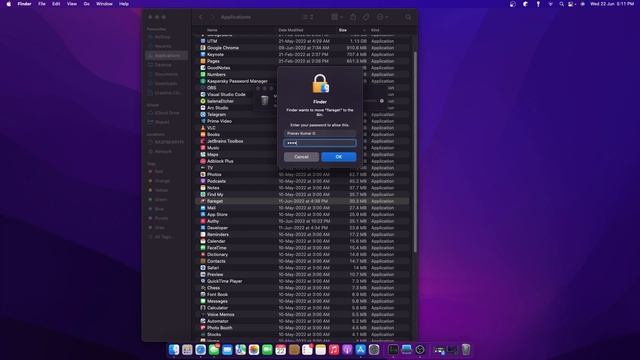This screenshot has height=360, width=640.
Task: Cancel the Finder password dialog
Action: 301,157
